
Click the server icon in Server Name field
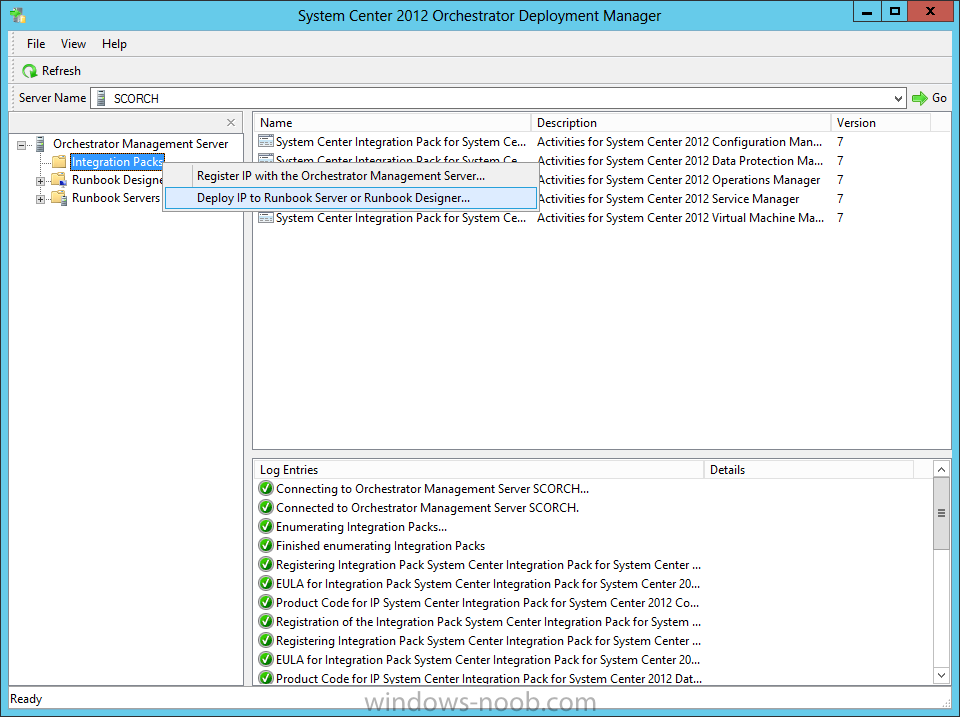[102, 98]
